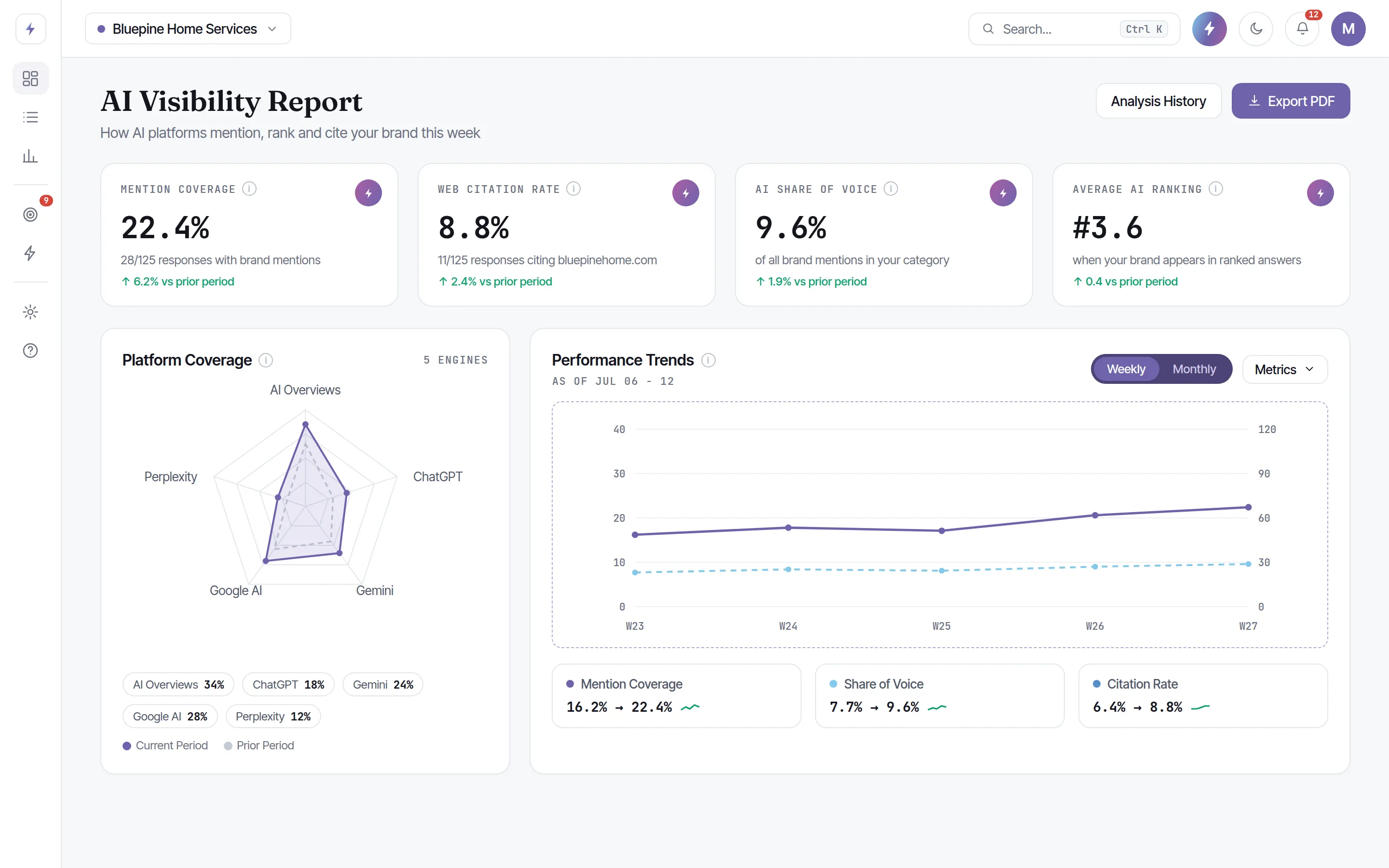Show info for Average AI Ranking

coord(1216,189)
